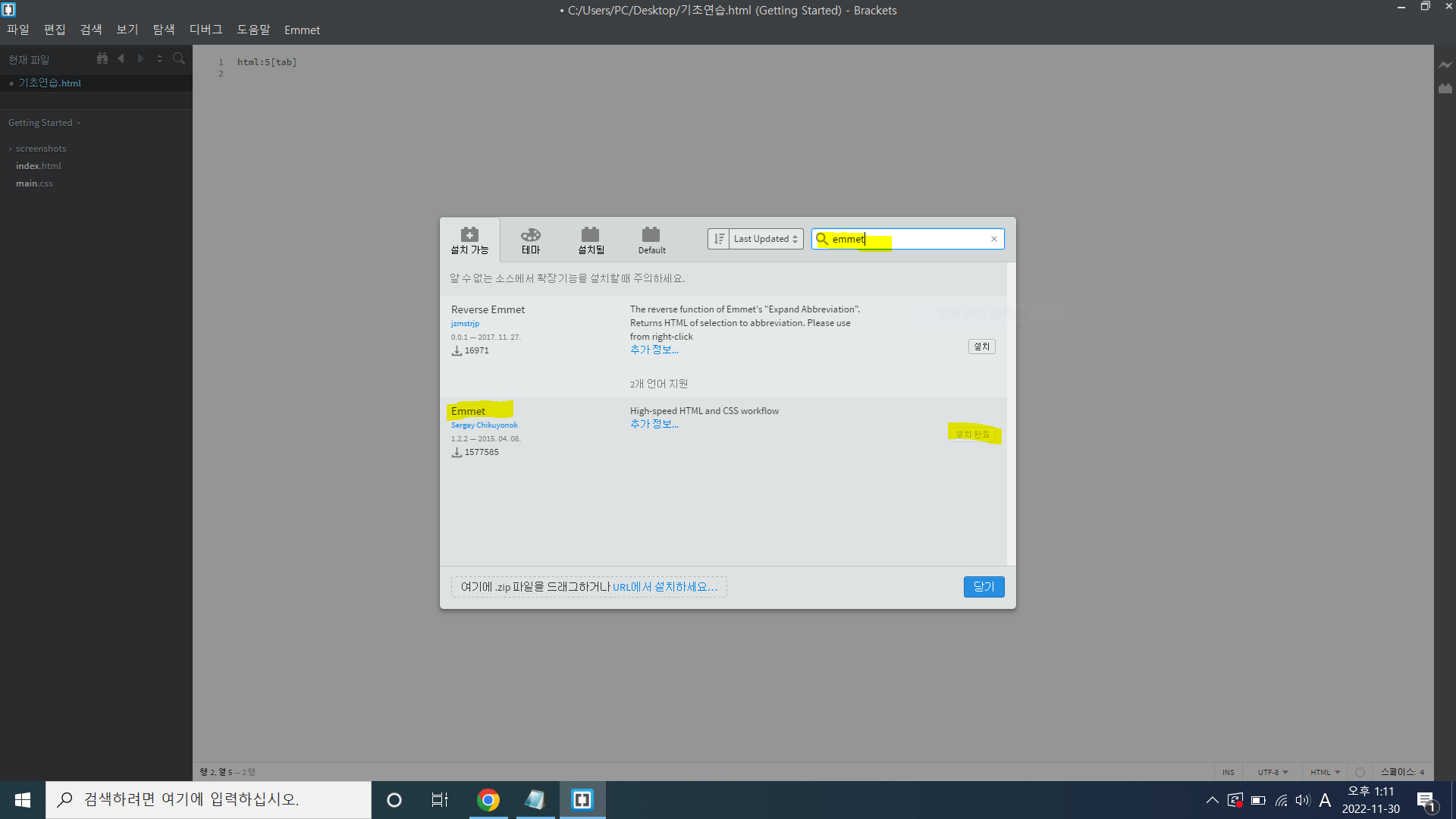
Task: Open the 설치됨 installed extensions tab
Action: [591, 240]
